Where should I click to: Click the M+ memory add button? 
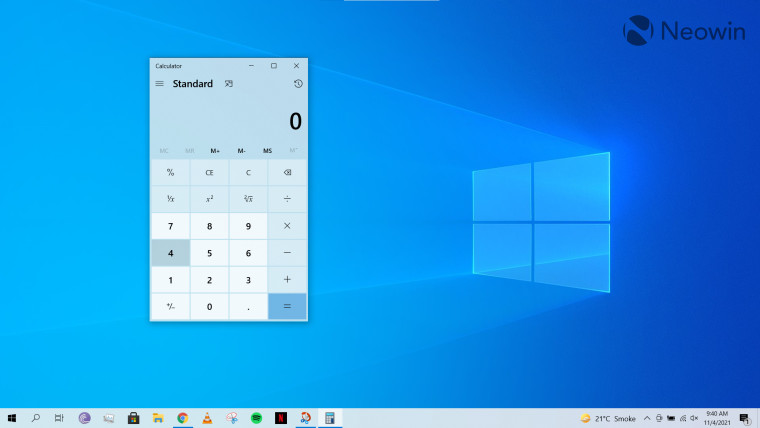[215, 151]
